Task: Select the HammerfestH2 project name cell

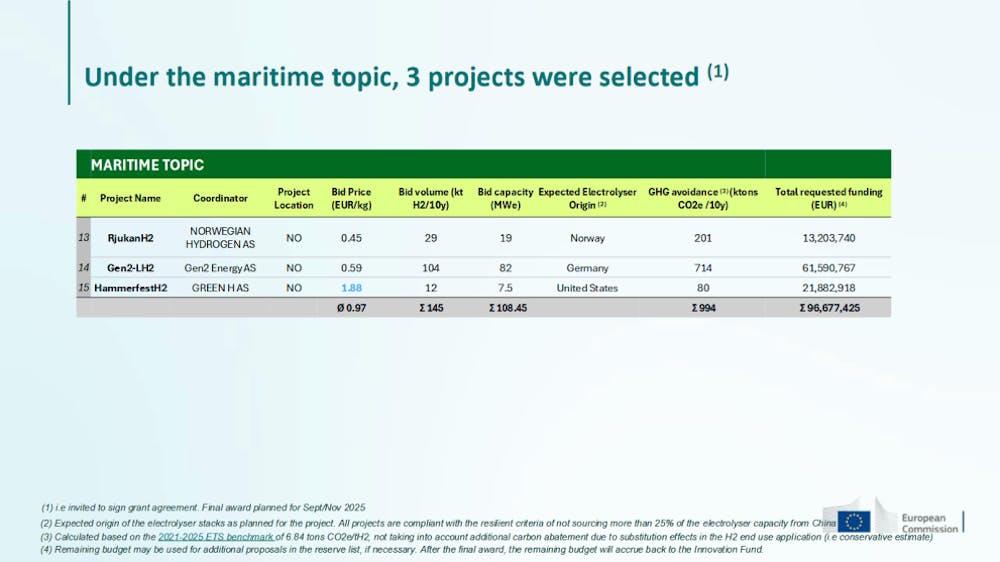Action: [x=130, y=288]
